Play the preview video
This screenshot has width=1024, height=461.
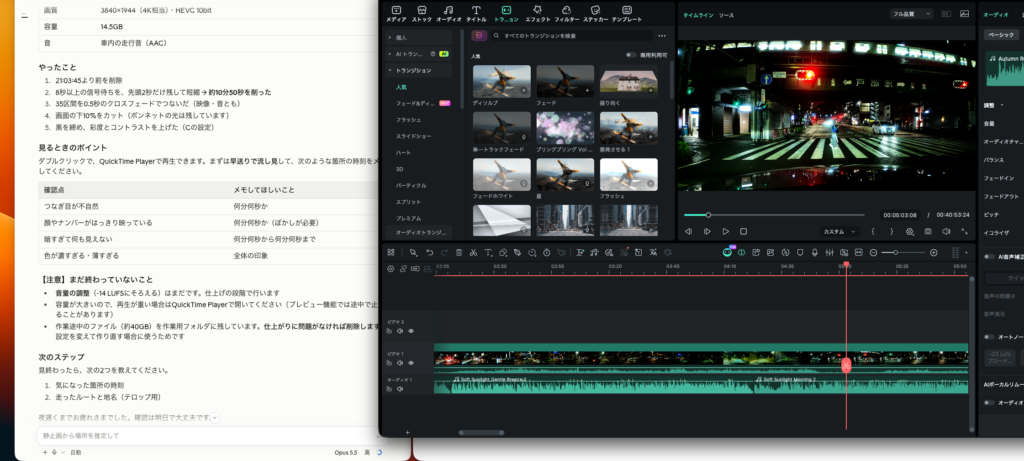(726, 232)
